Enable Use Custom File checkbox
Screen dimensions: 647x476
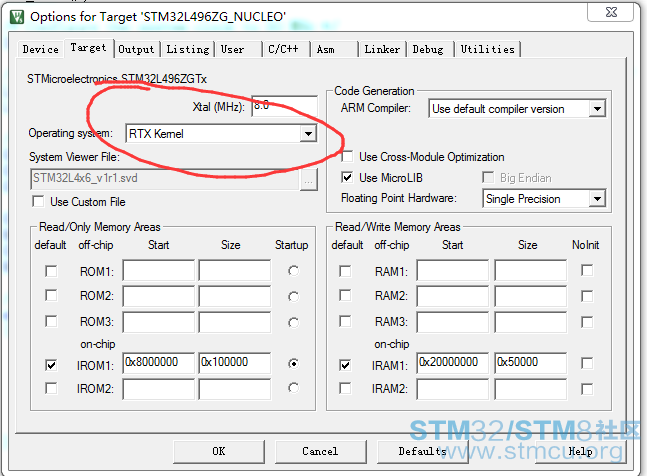pyautogui.click(x=38, y=202)
